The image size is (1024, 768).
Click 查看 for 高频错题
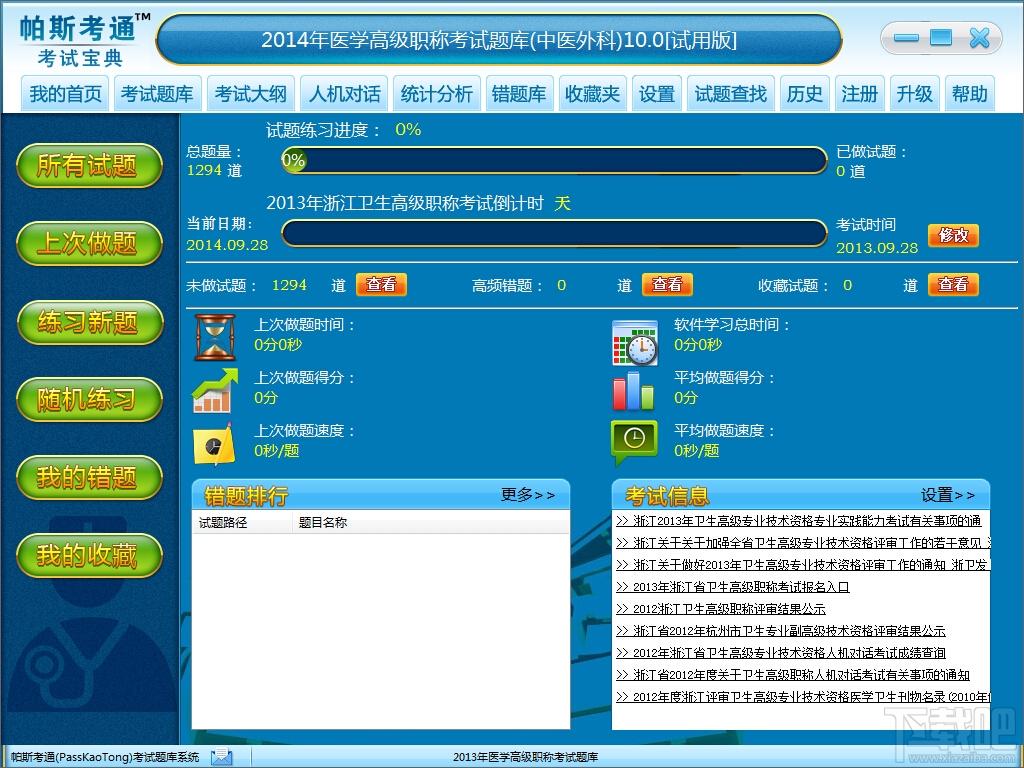point(667,285)
